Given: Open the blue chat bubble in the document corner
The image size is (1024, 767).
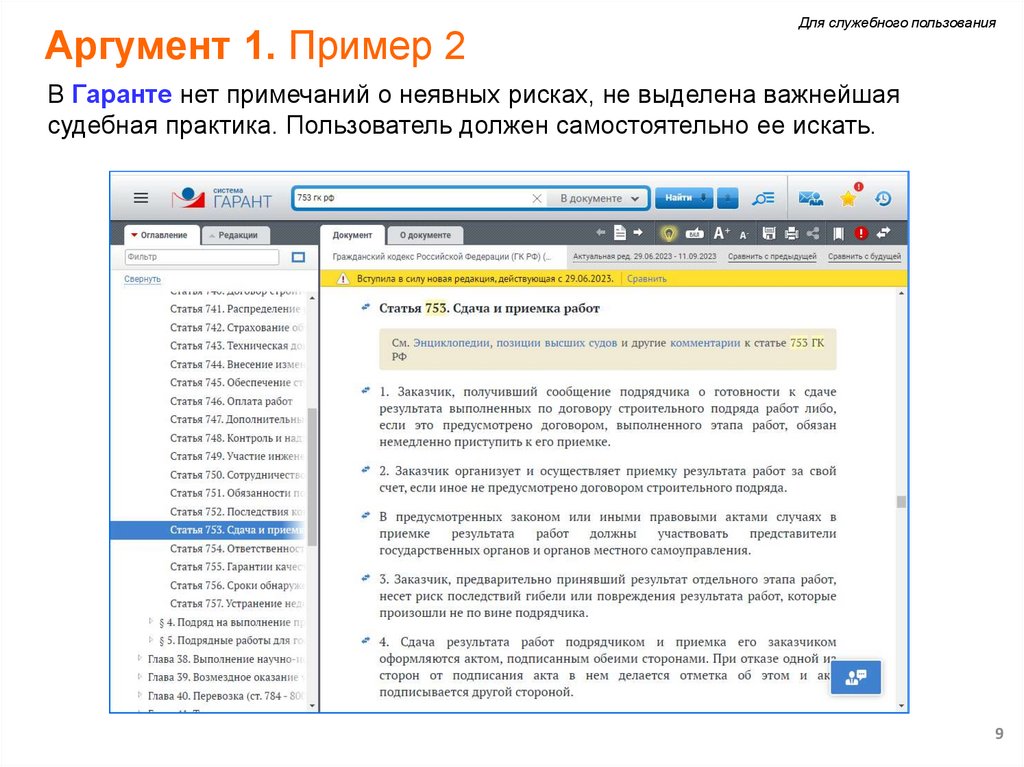Looking at the screenshot, I should (x=855, y=677).
